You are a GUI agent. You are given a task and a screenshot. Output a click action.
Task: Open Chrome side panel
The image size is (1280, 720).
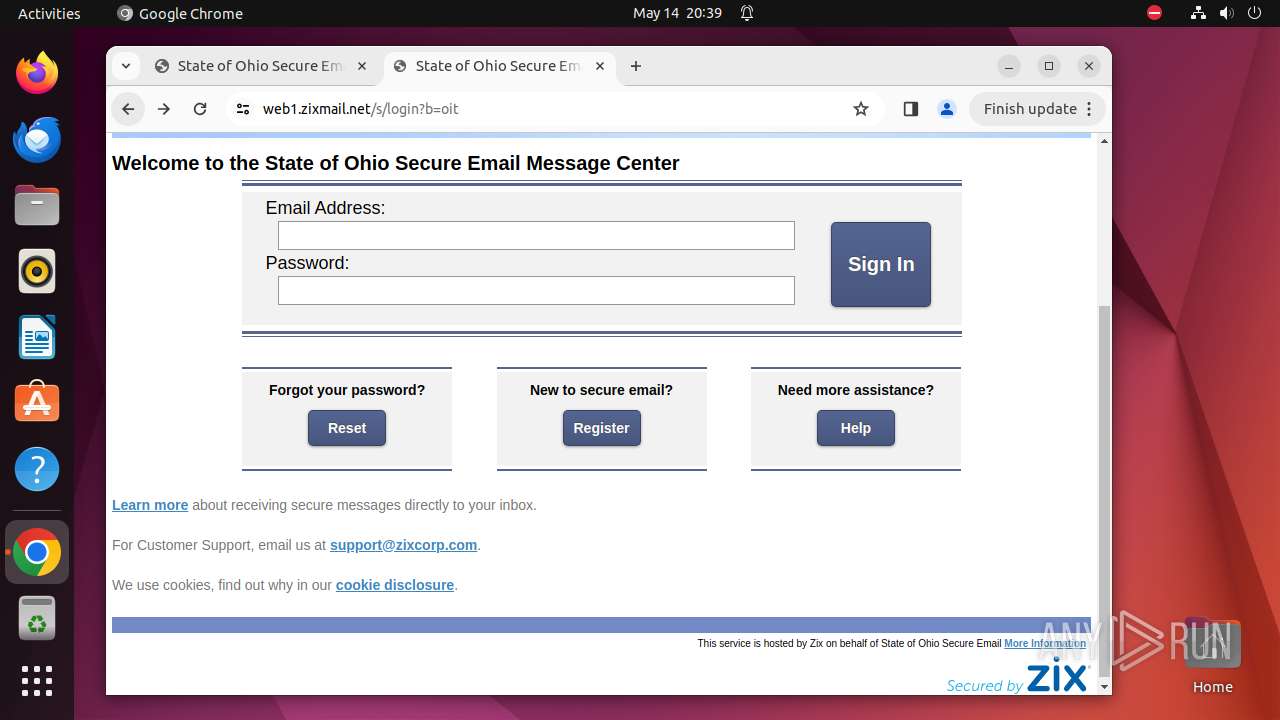pos(910,109)
